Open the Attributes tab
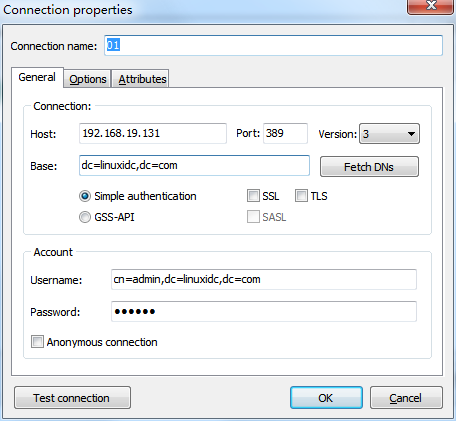This screenshot has height=421, width=456. pos(140,79)
